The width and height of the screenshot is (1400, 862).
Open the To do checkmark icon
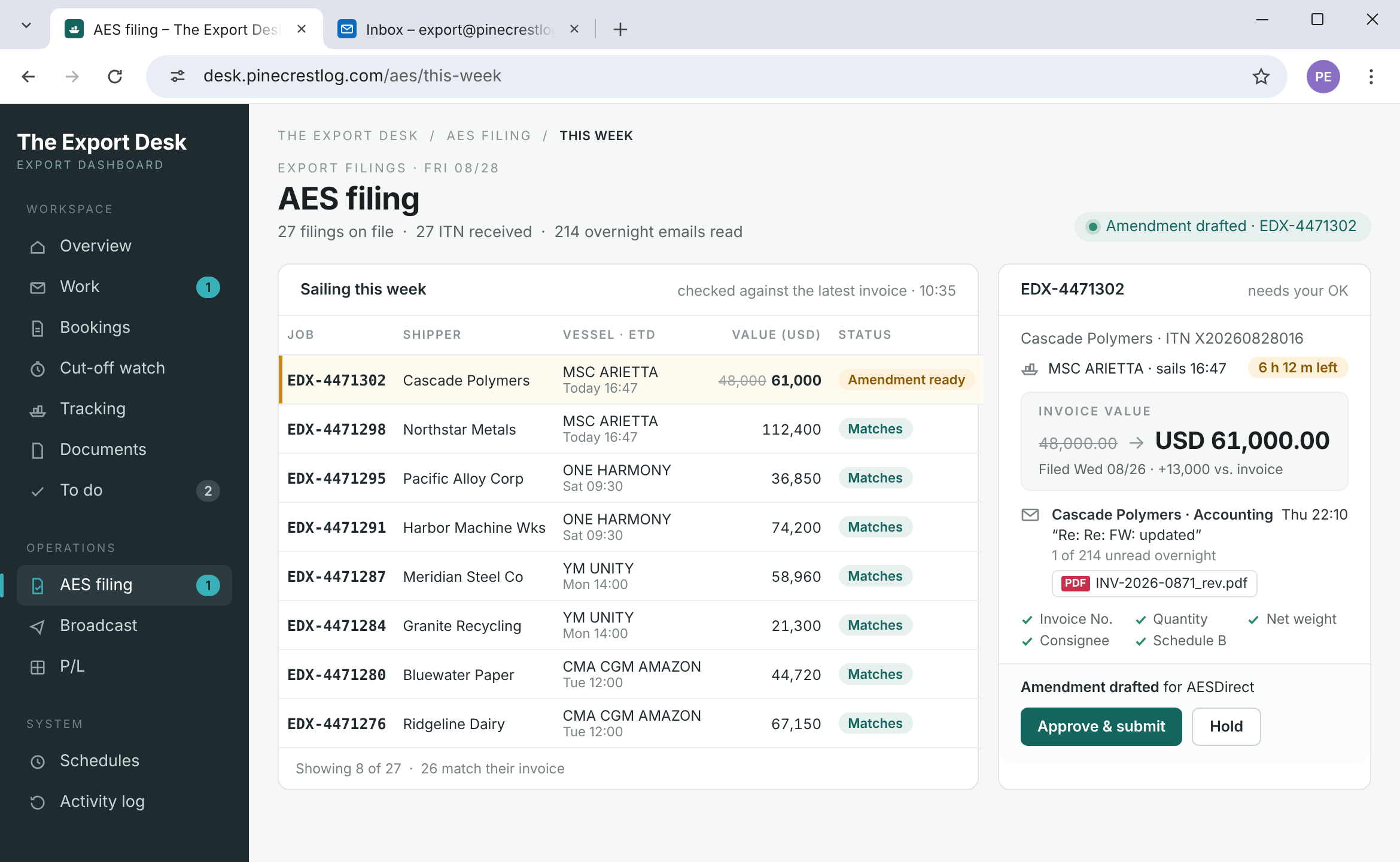[x=38, y=491]
